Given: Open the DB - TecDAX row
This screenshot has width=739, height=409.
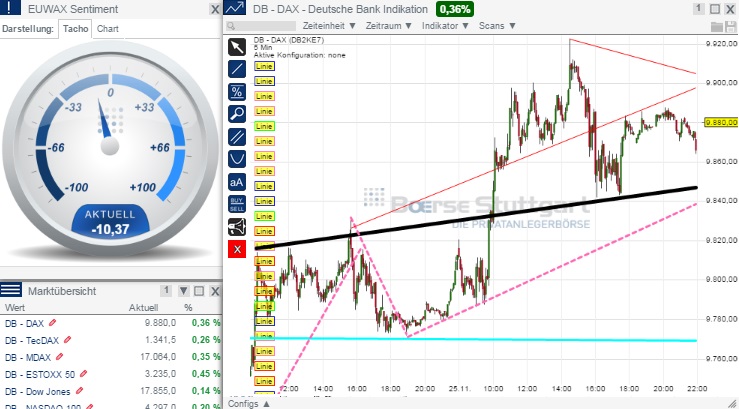Looking at the screenshot, I should point(111,340).
